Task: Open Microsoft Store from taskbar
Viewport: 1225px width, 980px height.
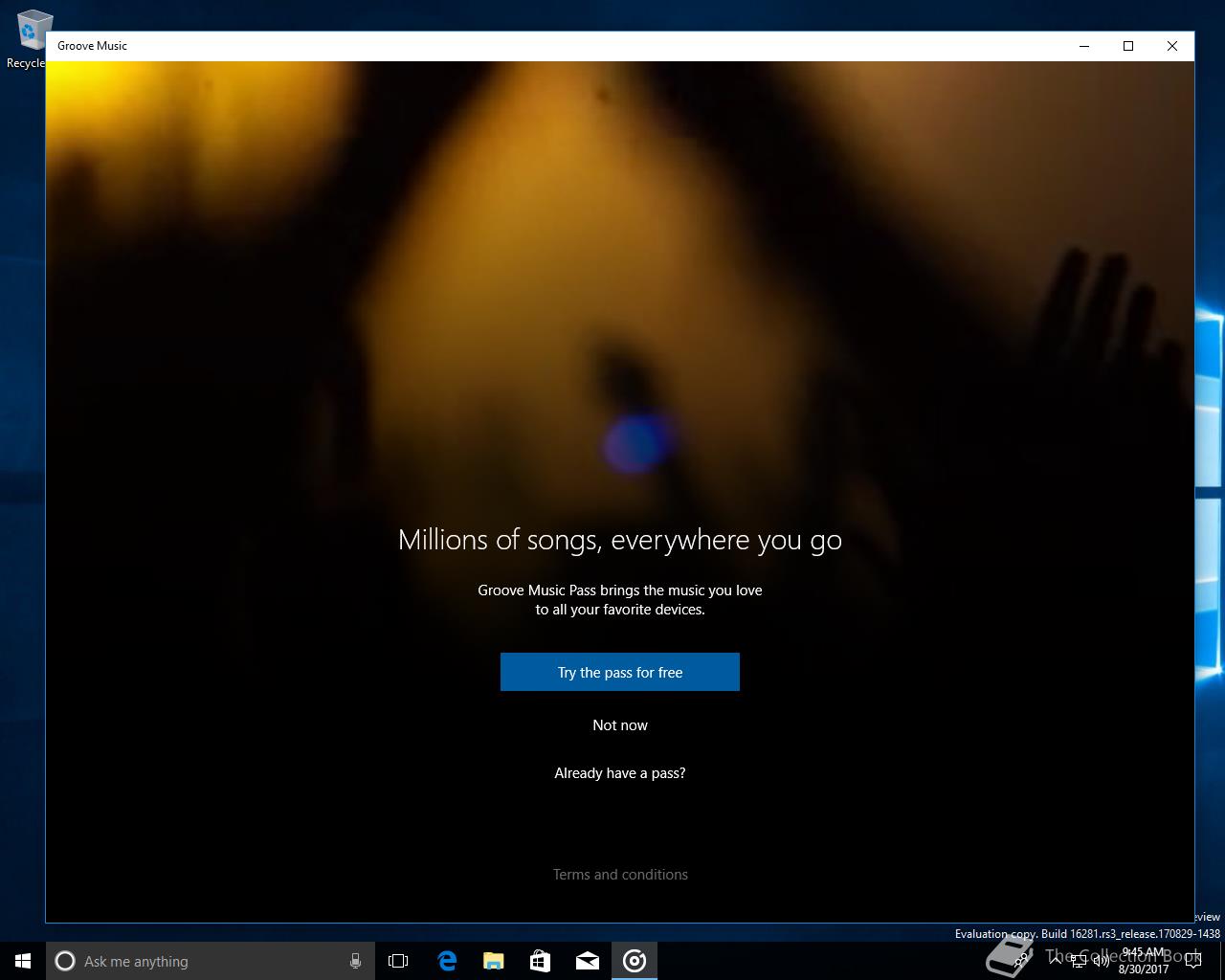Action: tap(541, 961)
